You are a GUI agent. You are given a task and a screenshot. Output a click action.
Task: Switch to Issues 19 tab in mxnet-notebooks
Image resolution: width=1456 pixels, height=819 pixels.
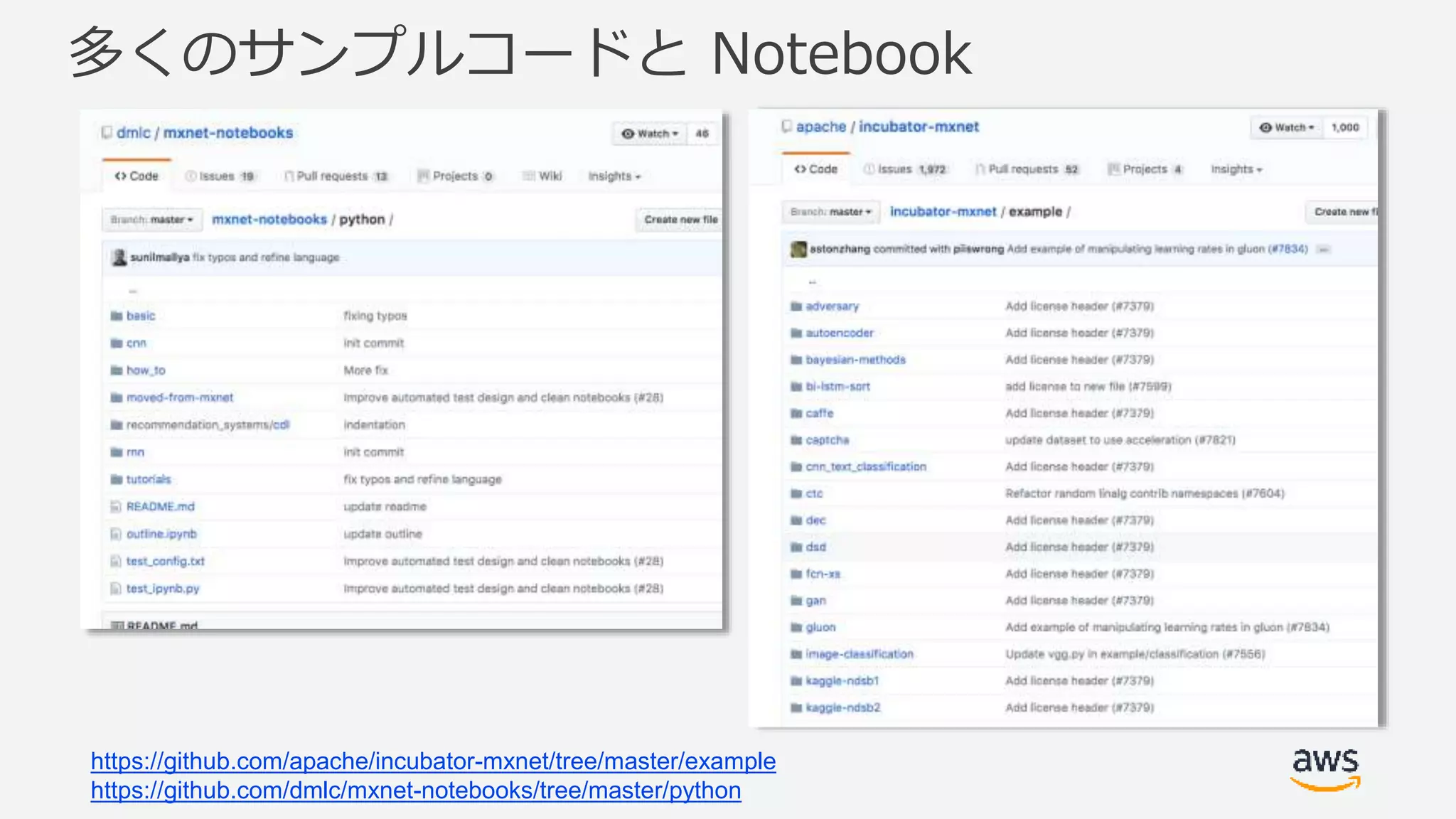pyautogui.click(x=220, y=176)
